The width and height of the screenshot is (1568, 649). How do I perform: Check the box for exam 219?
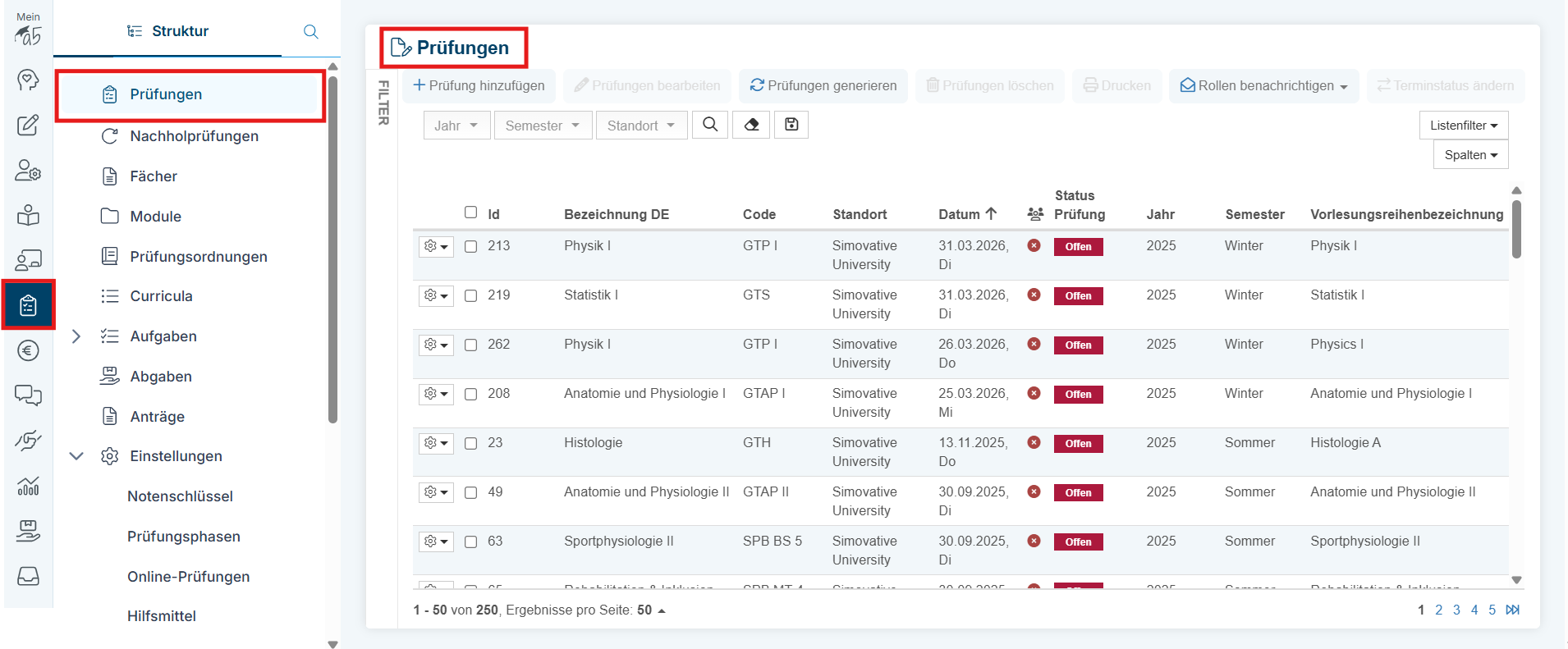coord(470,295)
